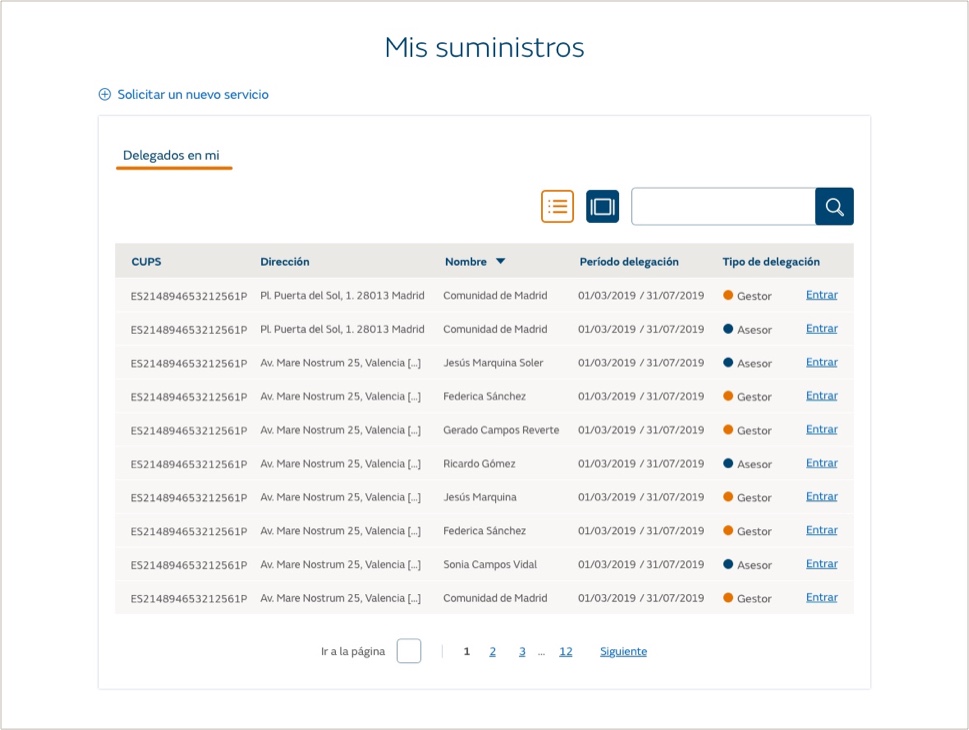969x730 pixels.
Task: Click Solicitar un nuevo servicio link
Action: click(193, 95)
